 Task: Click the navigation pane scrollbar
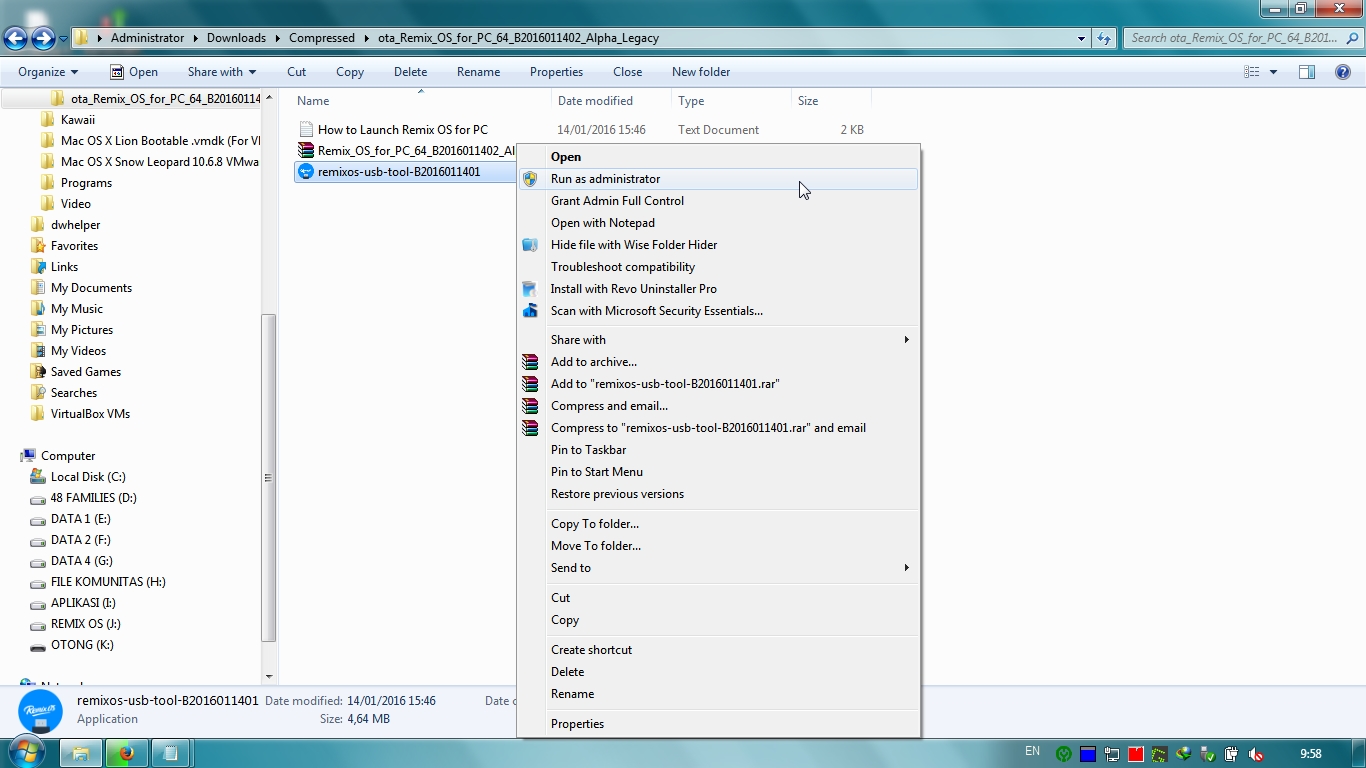(x=268, y=478)
